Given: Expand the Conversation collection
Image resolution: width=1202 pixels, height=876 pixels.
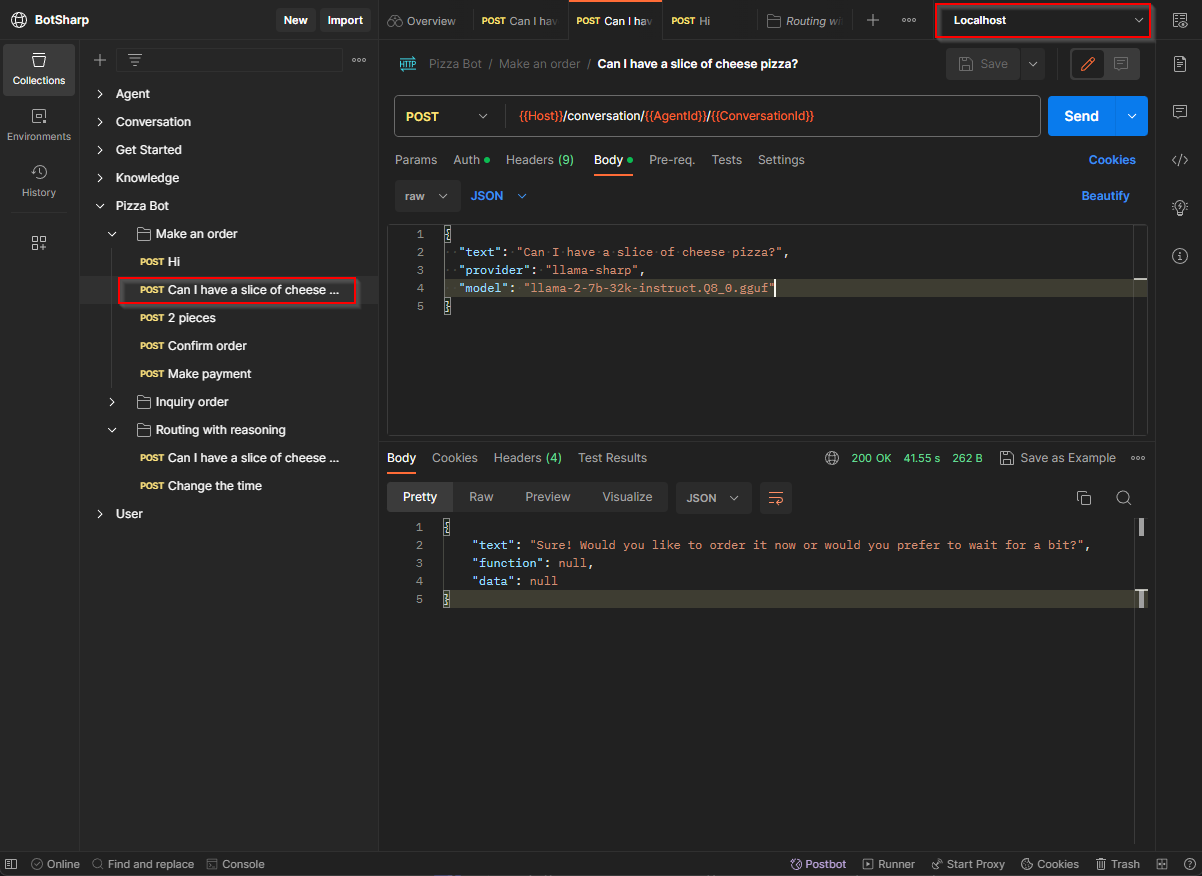Looking at the screenshot, I should click(100, 122).
